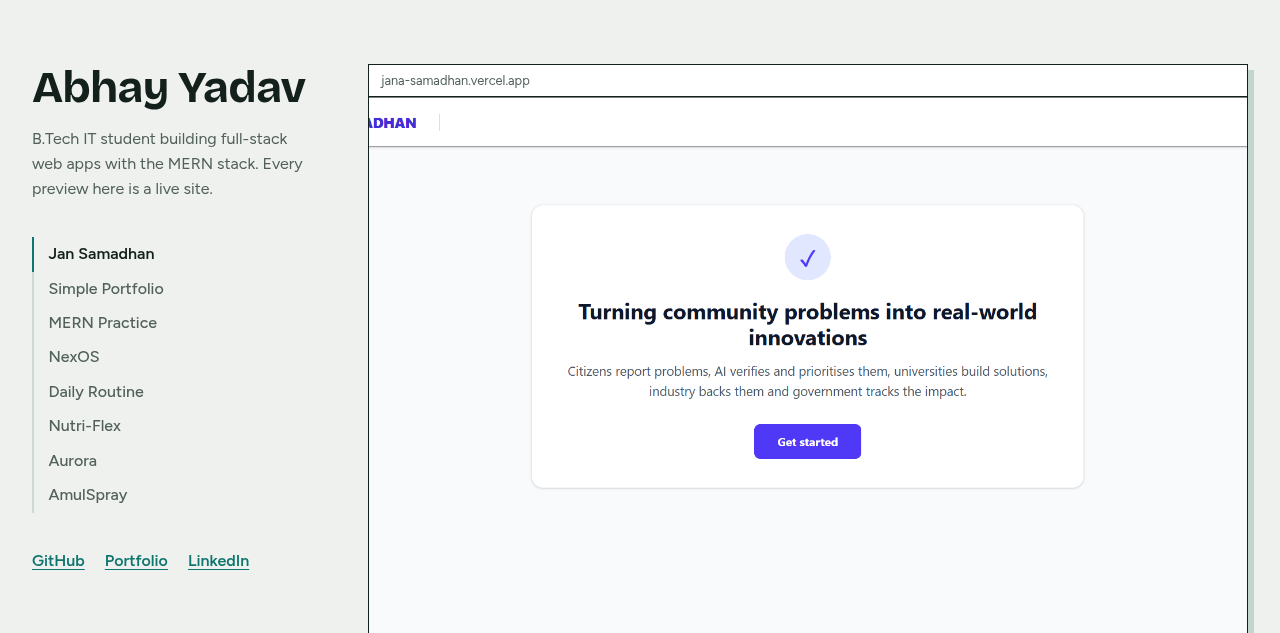Image resolution: width=1280 pixels, height=633 pixels.
Task: Open the AmulSpray project preview
Action: pyautogui.click(x=88, y=495)
